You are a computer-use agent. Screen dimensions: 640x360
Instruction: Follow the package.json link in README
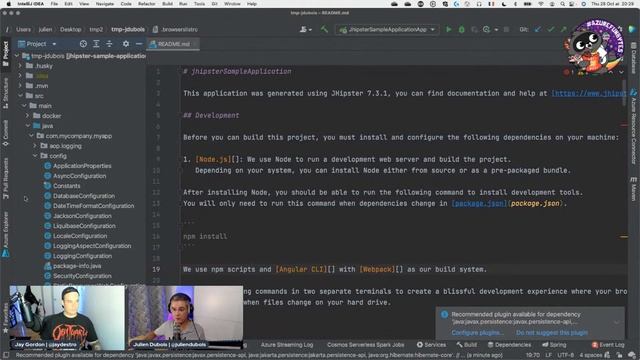click(x=479, y=203)
